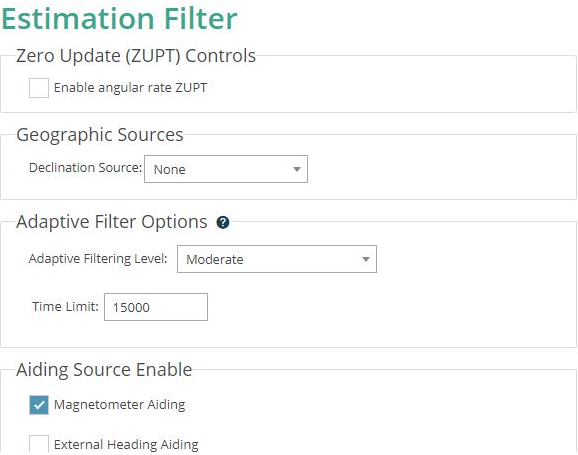Click the Time Limit label

coord(65,306)
